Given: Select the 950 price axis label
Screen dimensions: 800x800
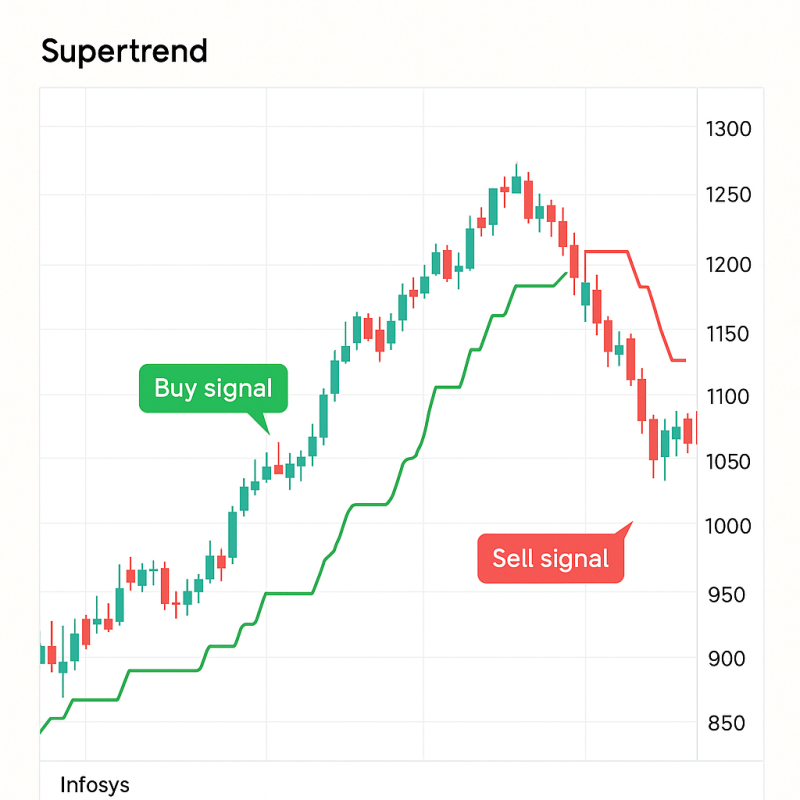Looking at the screenshot, I should point(727,595).
